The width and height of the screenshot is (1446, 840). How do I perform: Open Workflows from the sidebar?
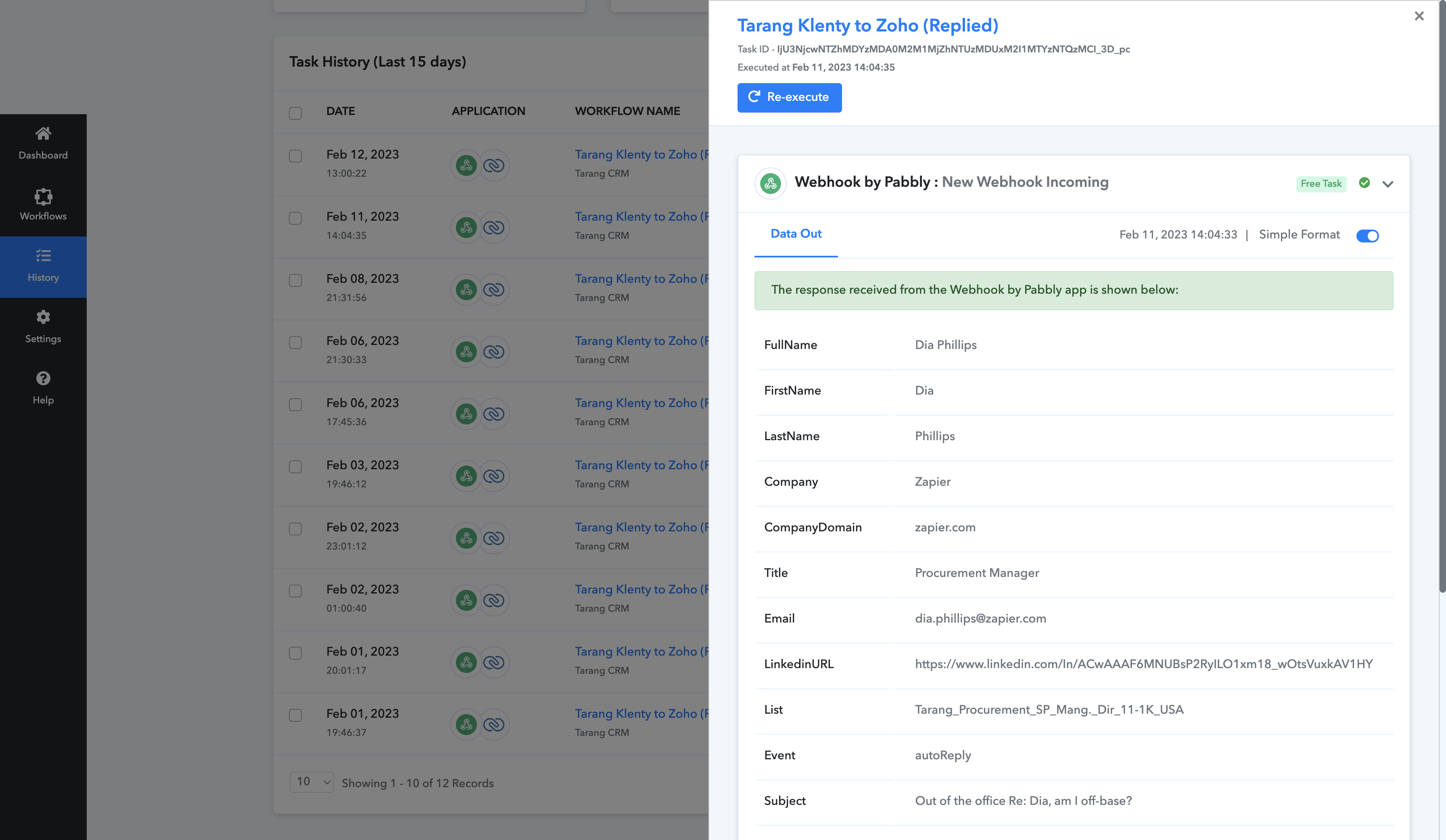pos(43,205)
